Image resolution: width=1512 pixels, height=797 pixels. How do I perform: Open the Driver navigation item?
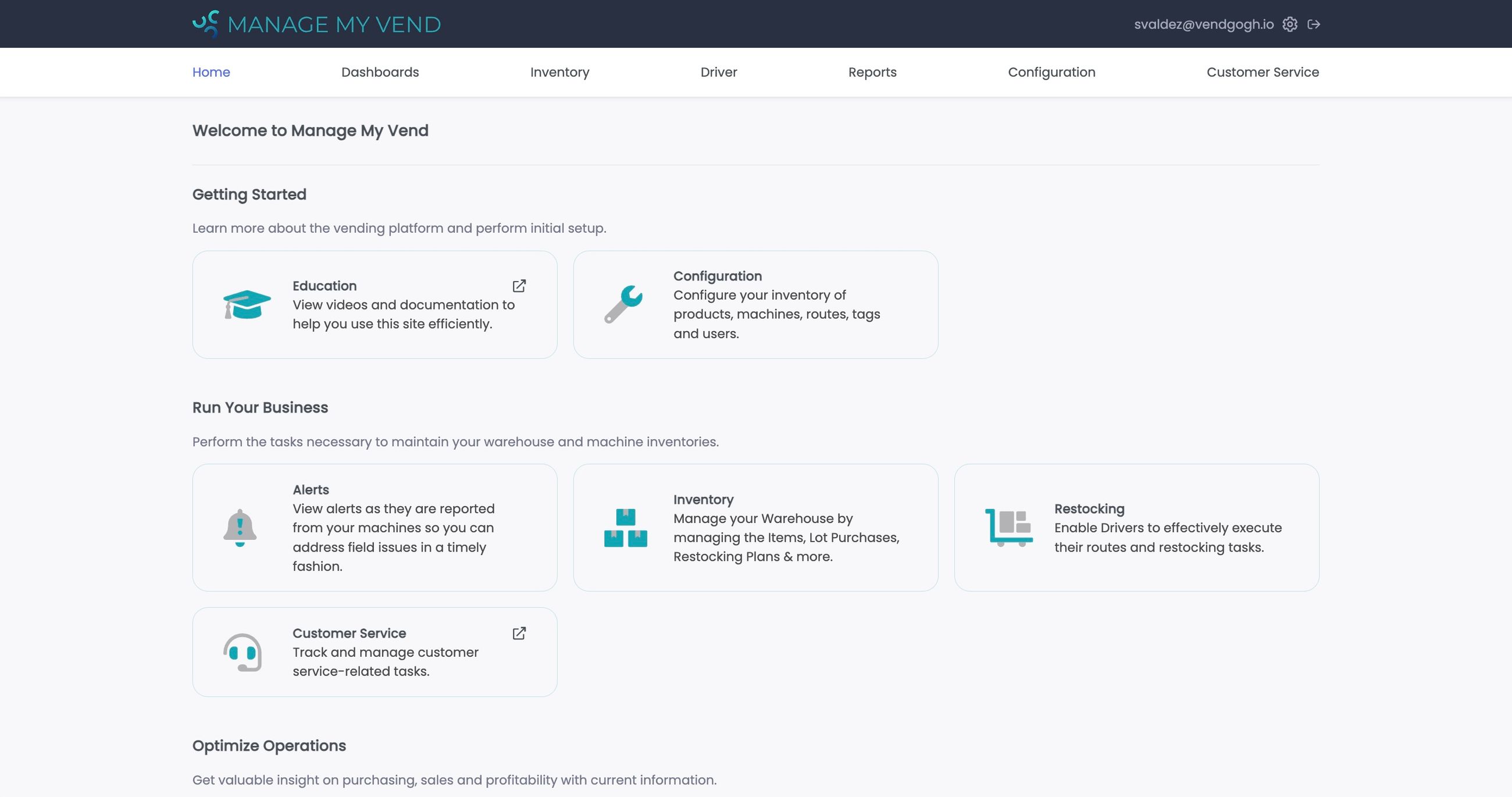coord(718,72)
